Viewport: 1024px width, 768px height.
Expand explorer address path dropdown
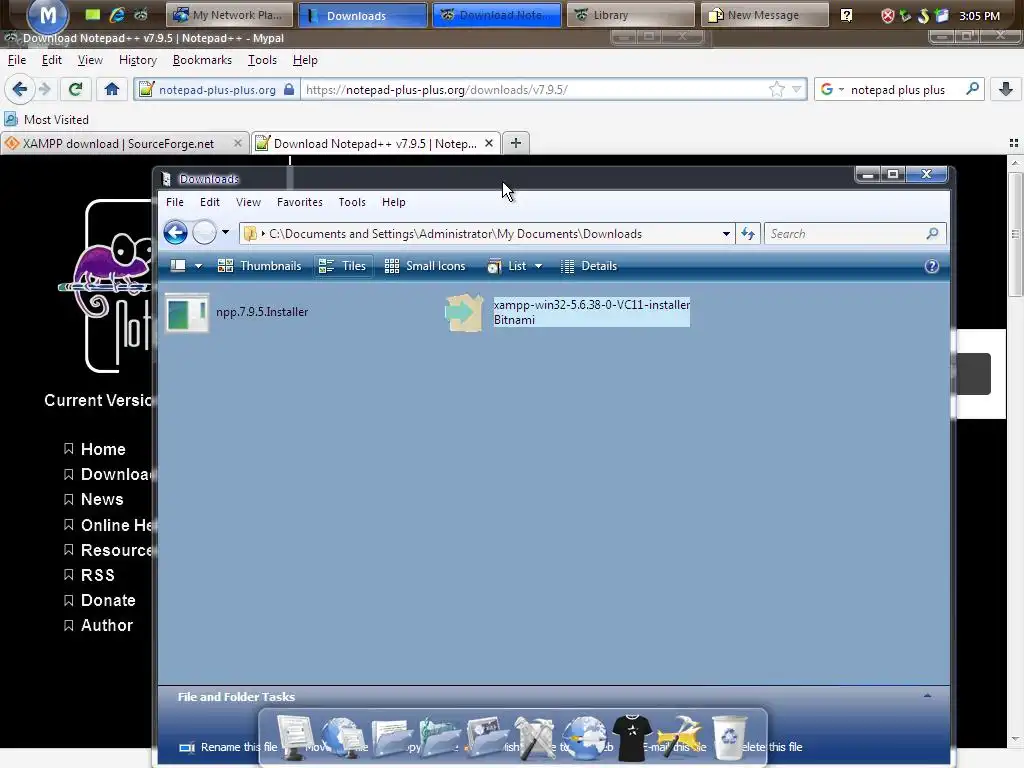point(726,234)
